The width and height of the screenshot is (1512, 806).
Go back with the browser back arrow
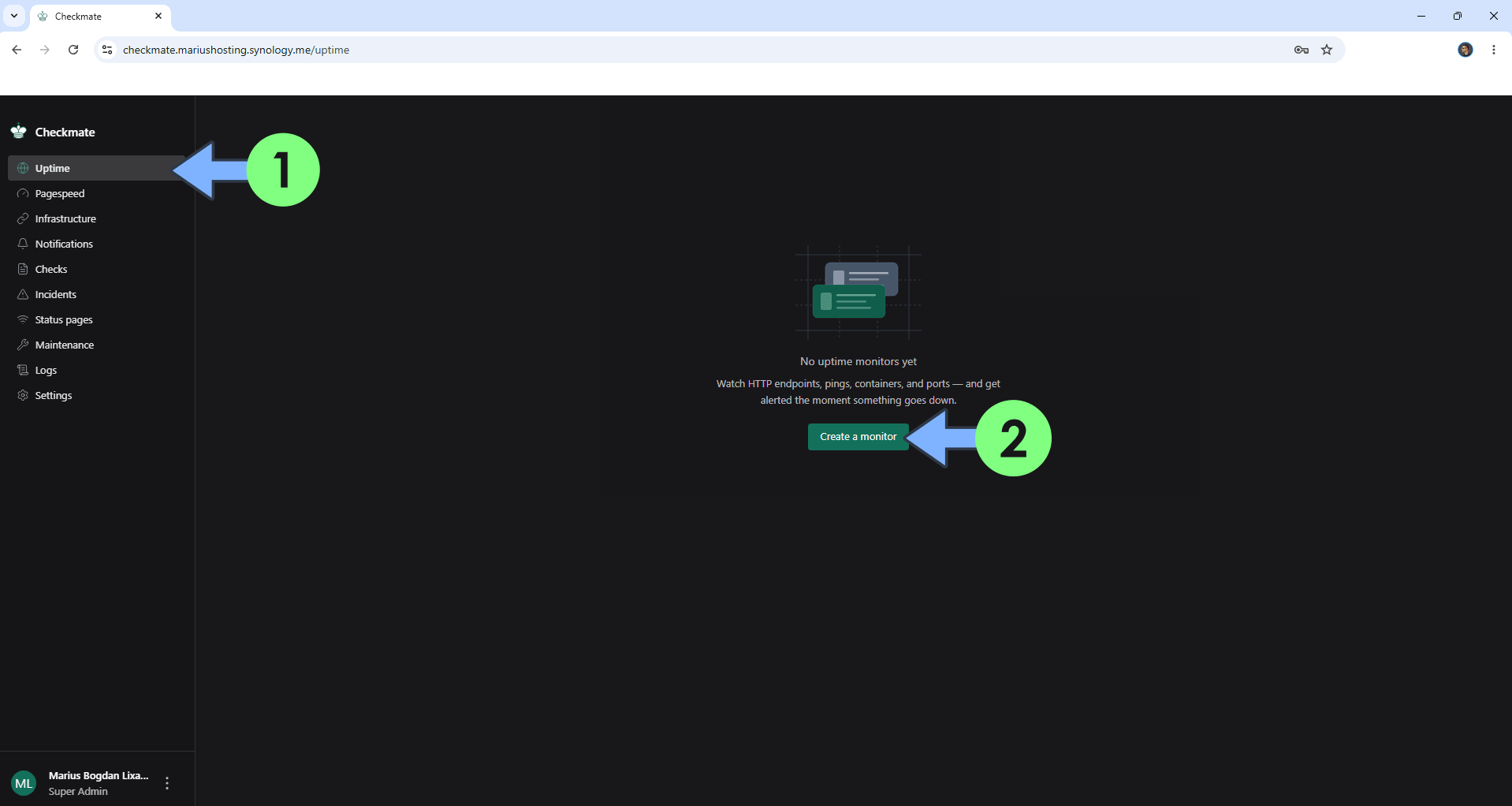[17, 50]
